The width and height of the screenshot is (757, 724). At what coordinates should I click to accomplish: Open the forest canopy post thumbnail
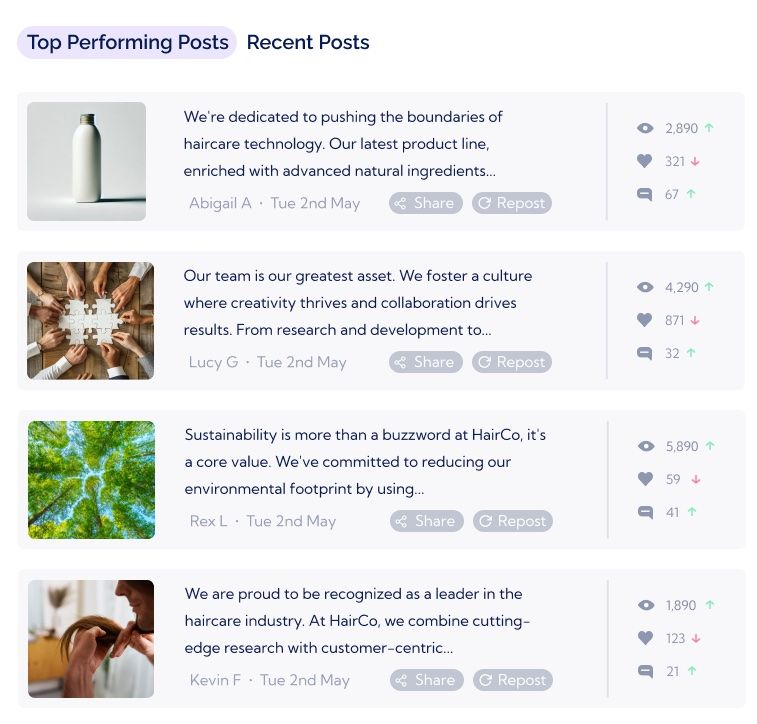point(91,480)
